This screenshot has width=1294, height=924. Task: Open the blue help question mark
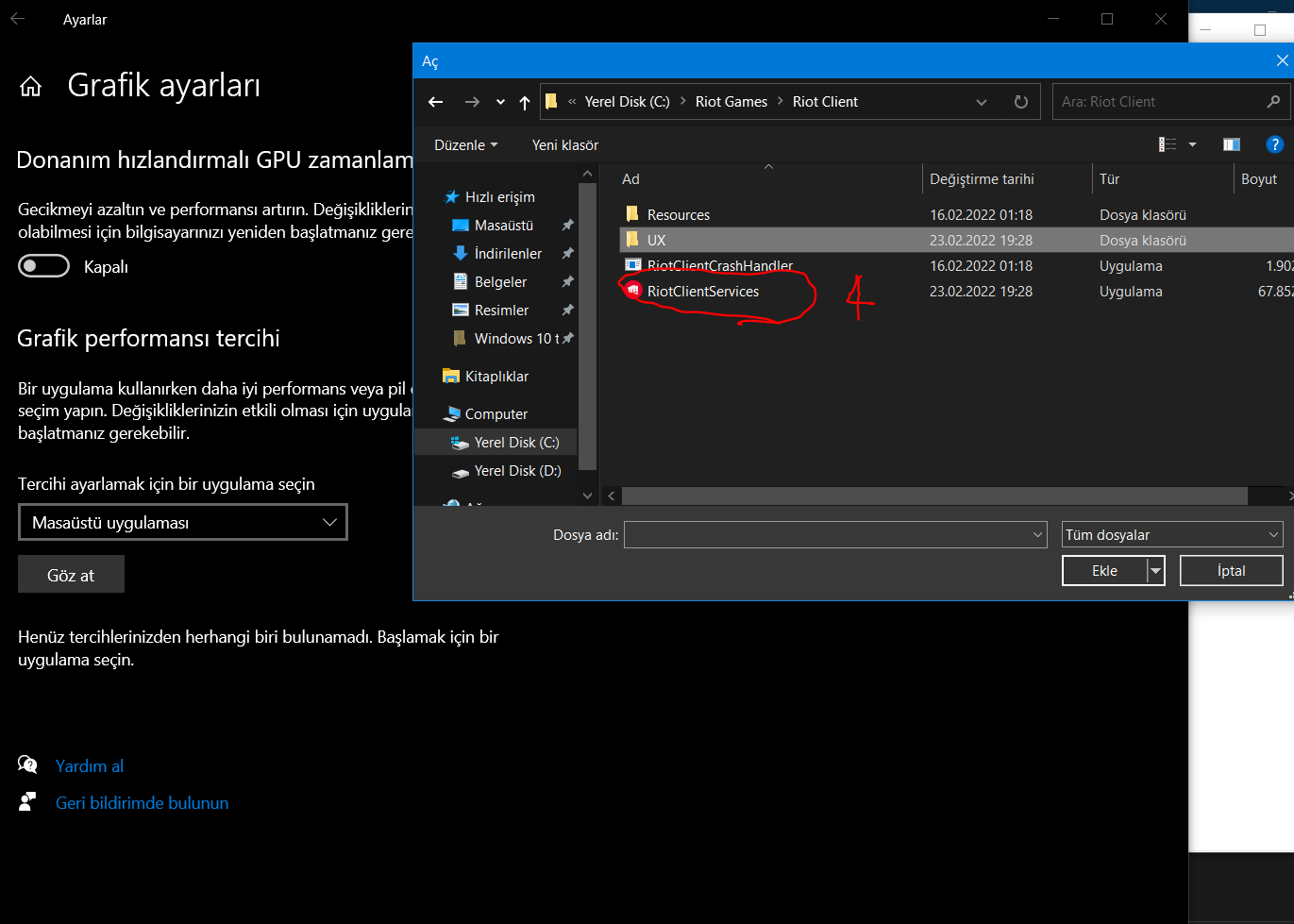(x=1274, y=144)
